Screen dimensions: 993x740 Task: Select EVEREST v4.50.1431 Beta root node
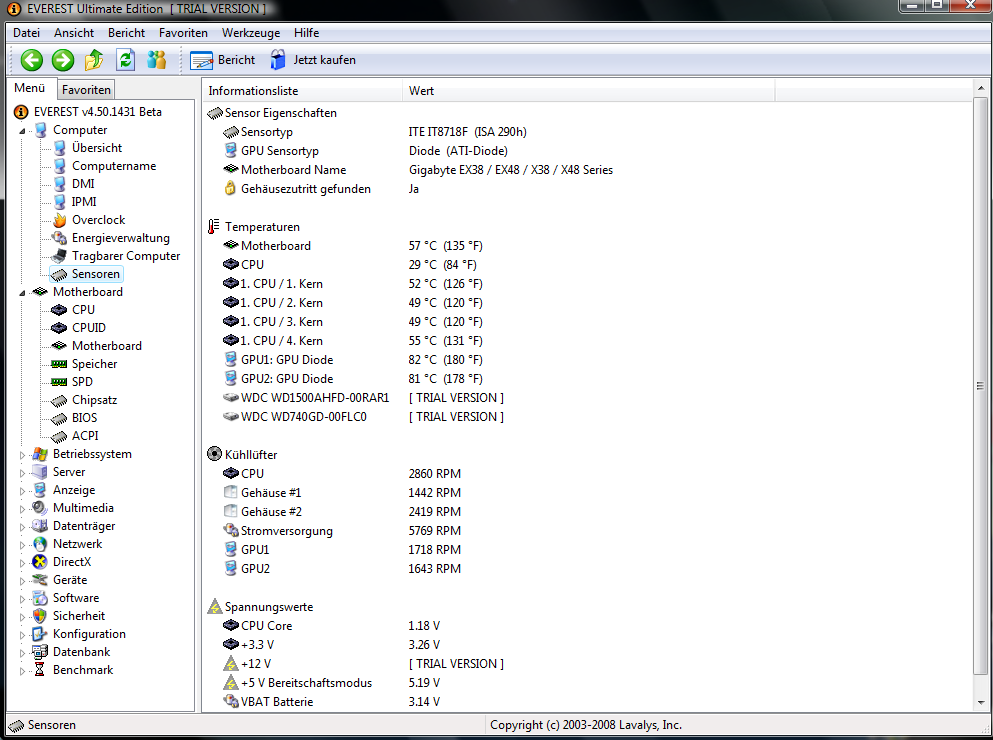click(98, 112)
